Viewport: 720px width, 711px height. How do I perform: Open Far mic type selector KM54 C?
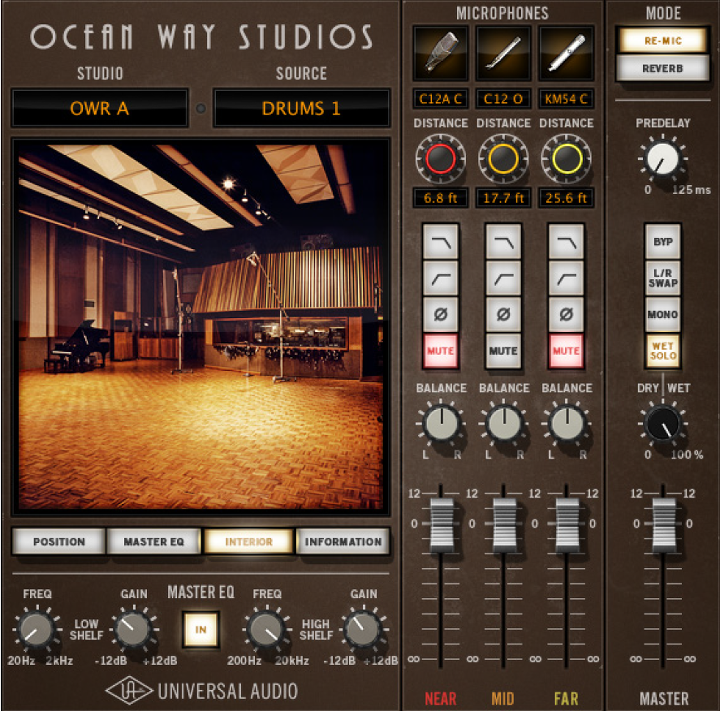tap(566, 99)
